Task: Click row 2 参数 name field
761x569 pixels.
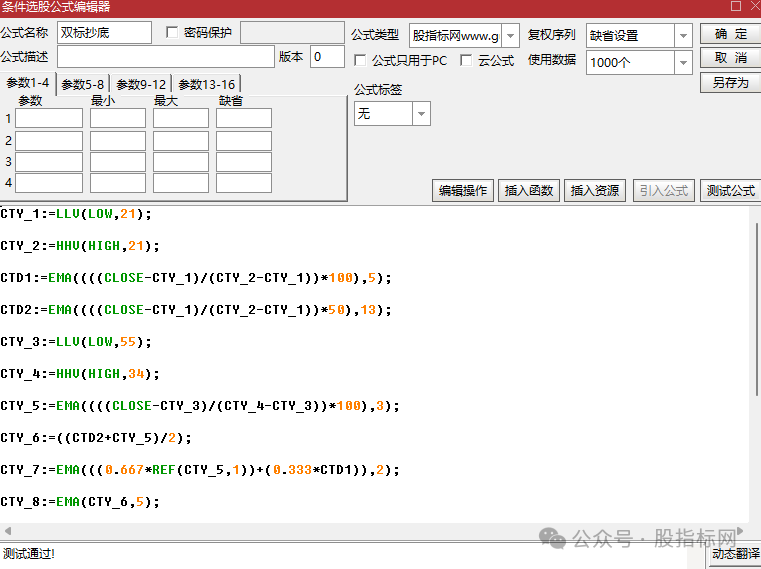Action: (49, 141)
